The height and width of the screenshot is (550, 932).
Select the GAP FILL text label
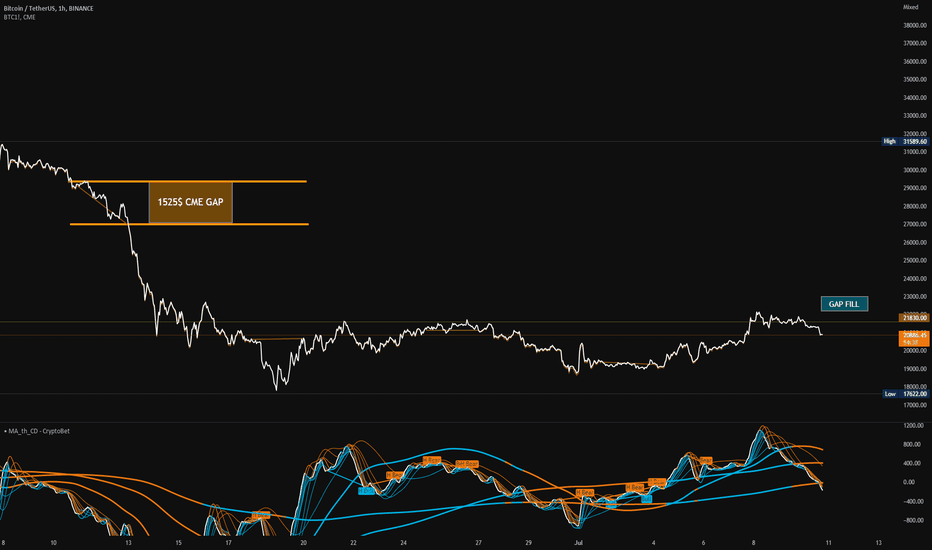click(x=844, y=304)
